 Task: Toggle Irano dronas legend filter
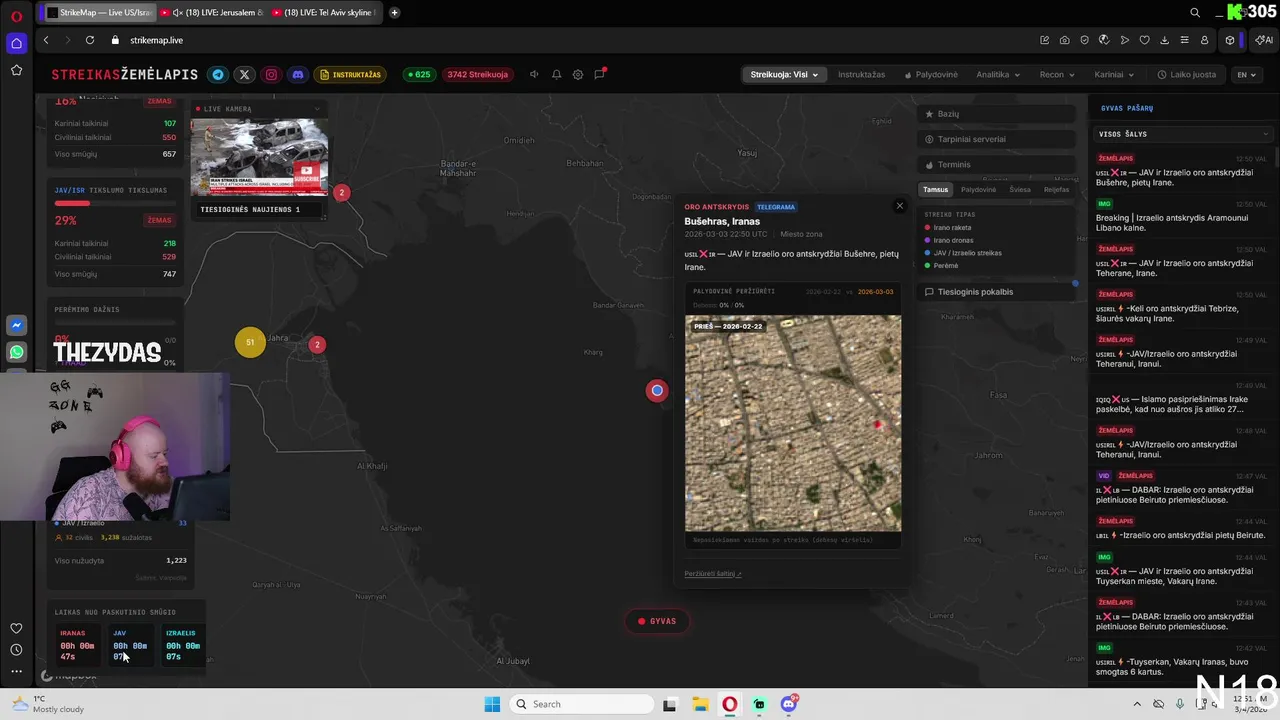[948, 240]
